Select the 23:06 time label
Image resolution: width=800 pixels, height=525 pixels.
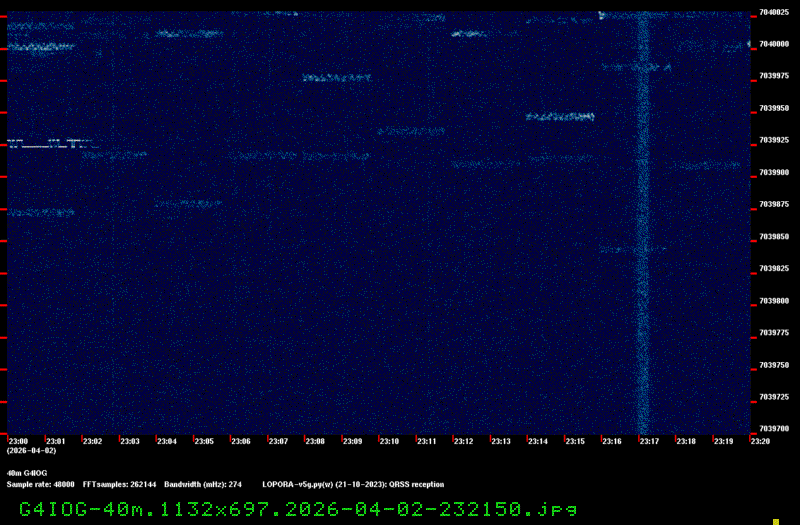[x=241, y=441]
